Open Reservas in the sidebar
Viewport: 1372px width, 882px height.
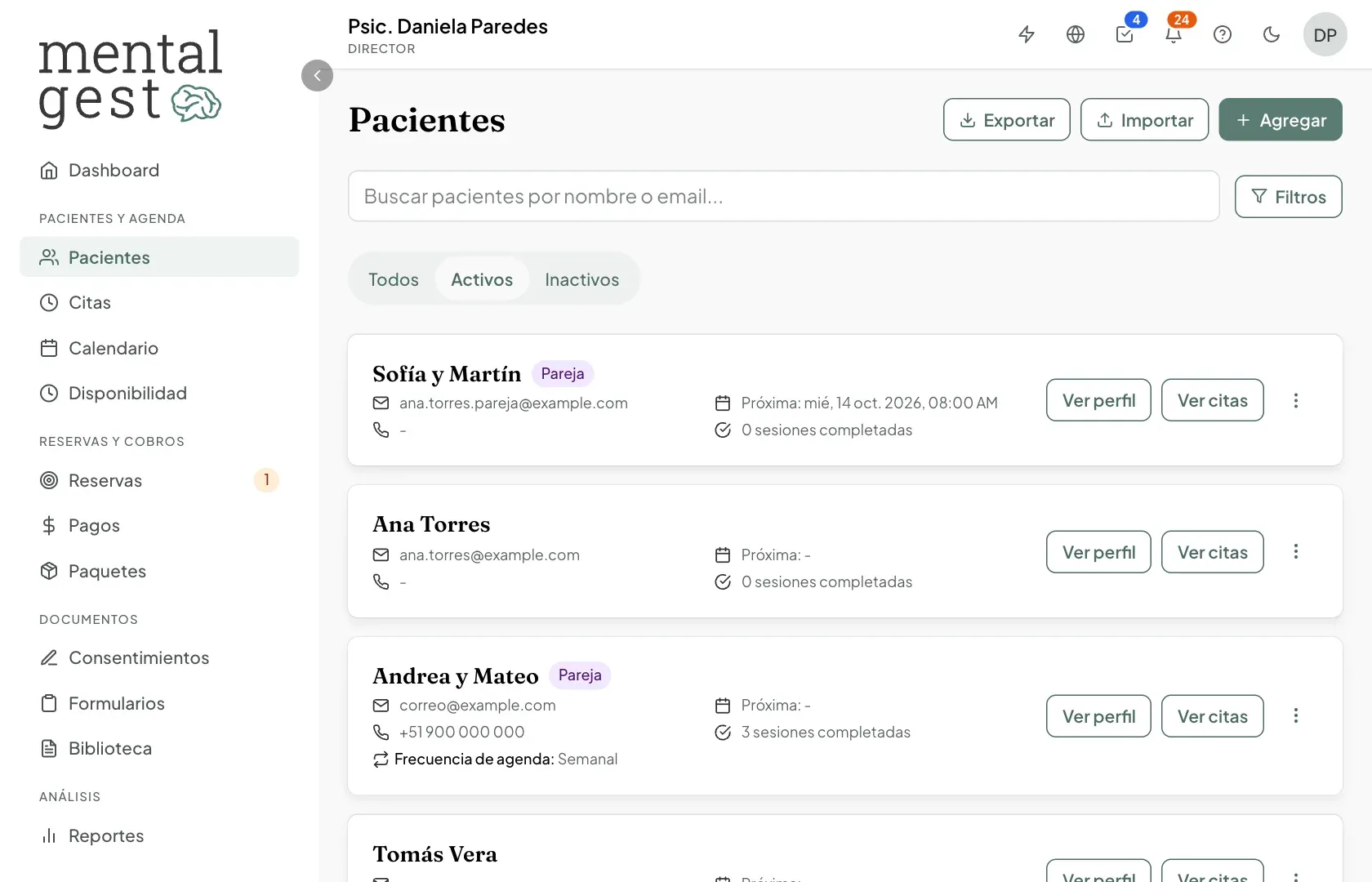pos(159,480)
